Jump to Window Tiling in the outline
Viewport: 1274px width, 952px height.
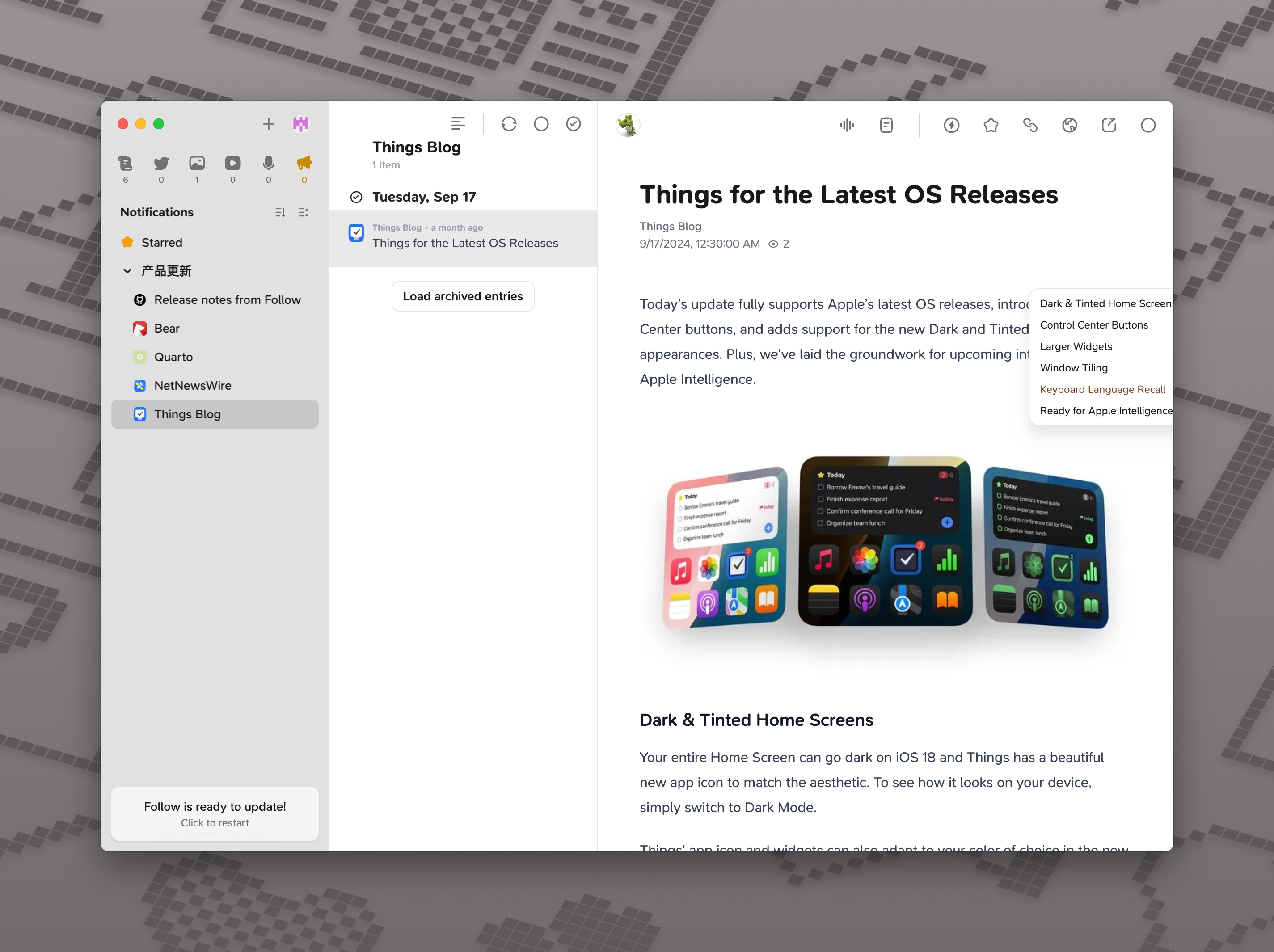1074,367
